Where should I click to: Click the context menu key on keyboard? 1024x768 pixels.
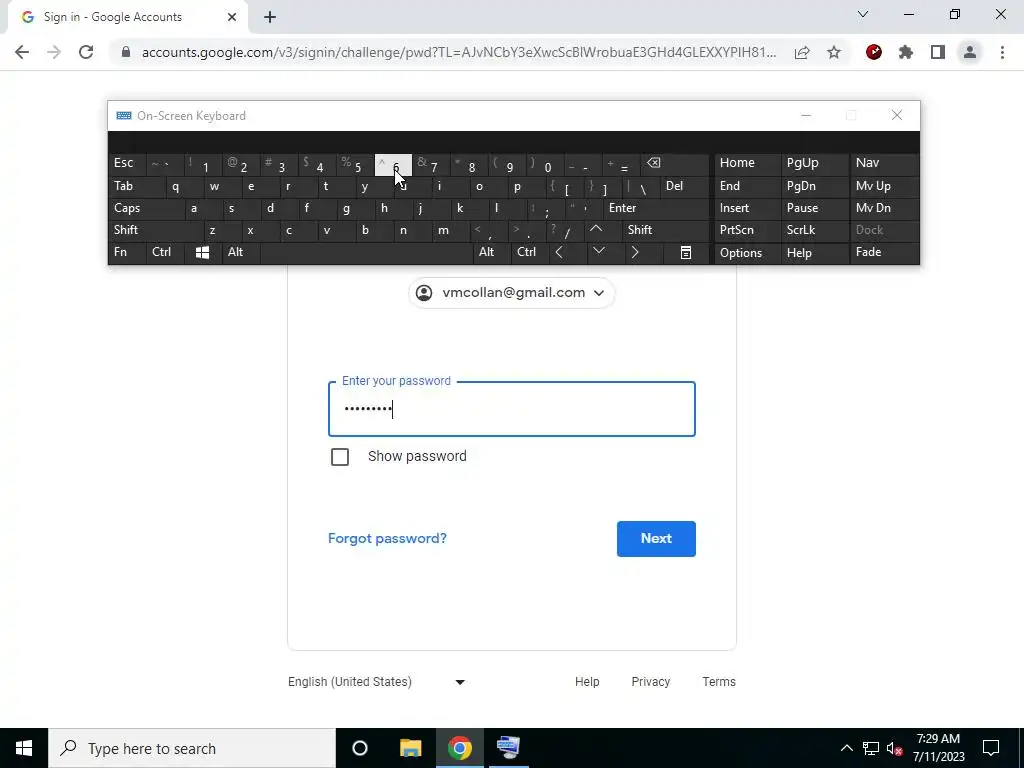click(x=686, y=253)
